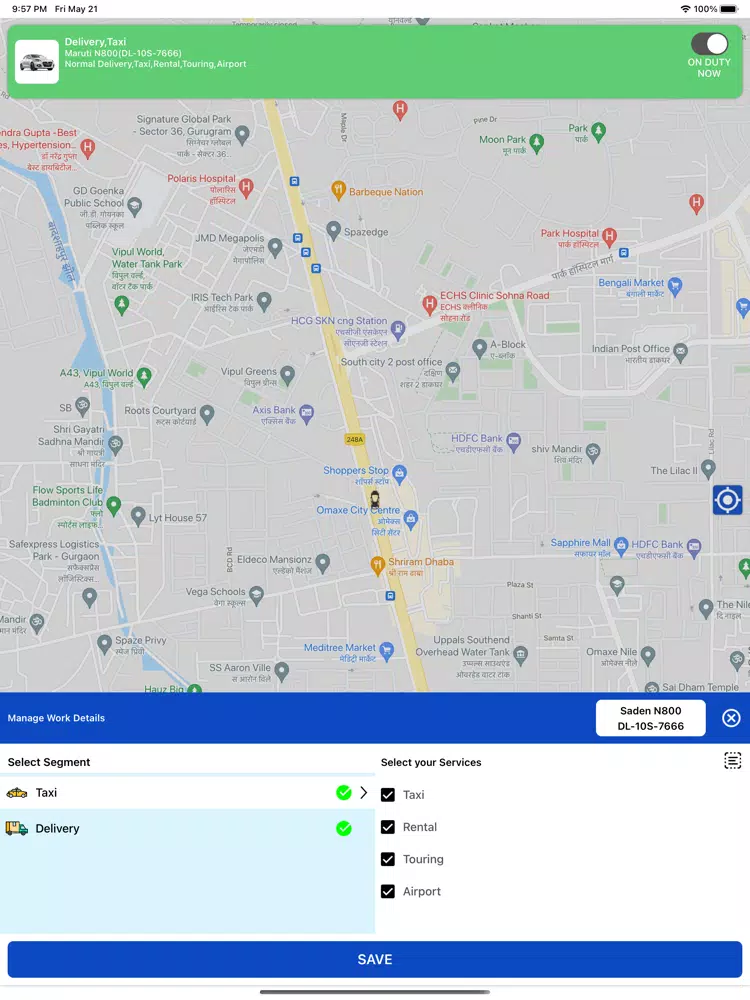Viewport: 750px width, 1000px height.
Task: Check the battery indicator in status bar
Action: tap(728, 9)
